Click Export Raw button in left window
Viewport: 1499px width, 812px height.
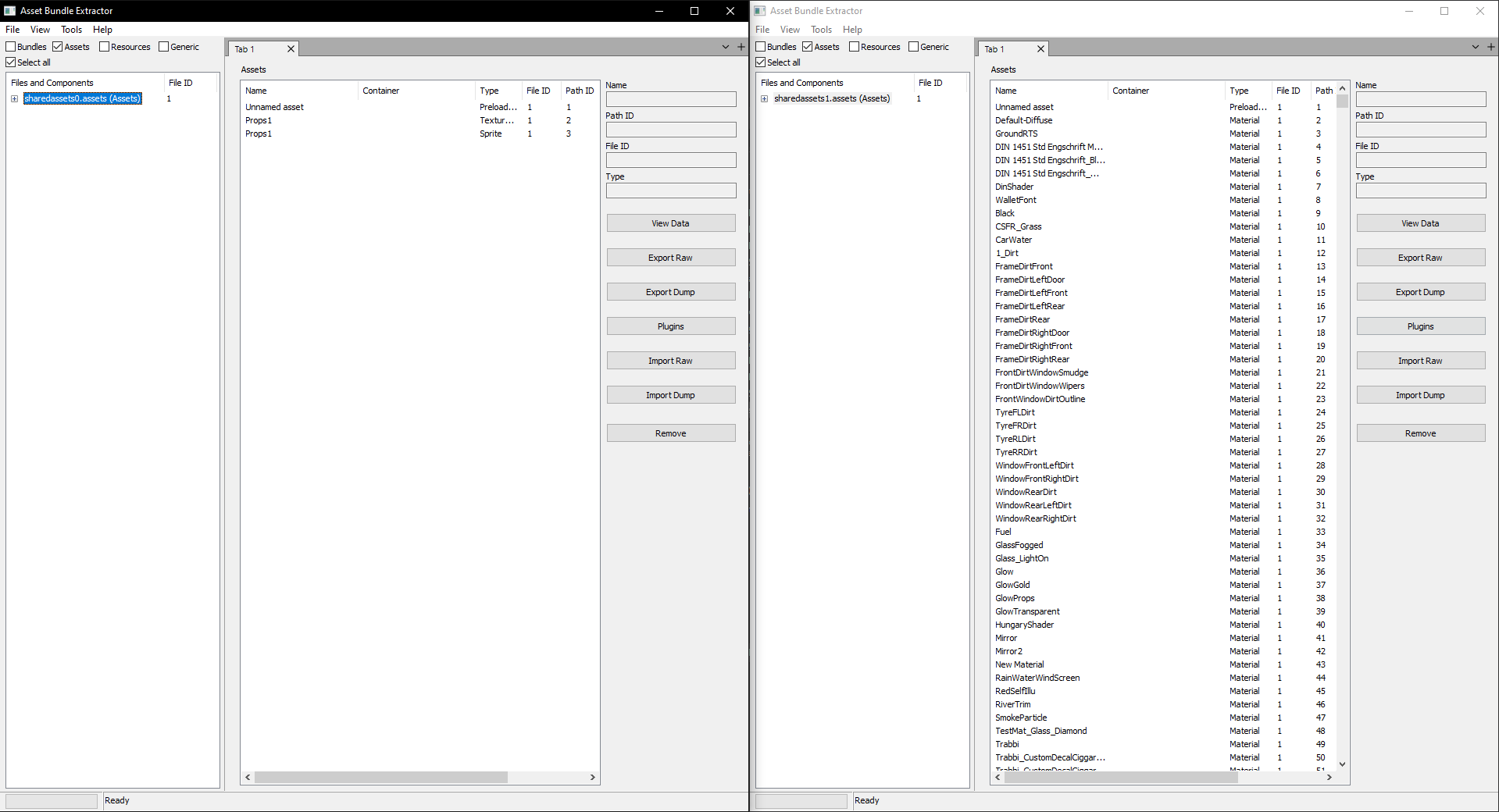click(671, 258)
